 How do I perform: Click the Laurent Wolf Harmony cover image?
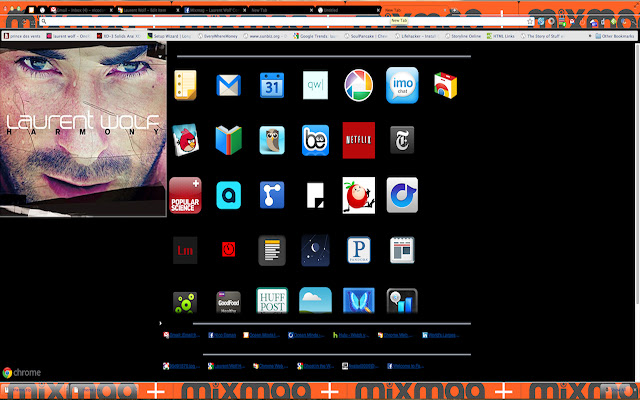click(83, 129)
